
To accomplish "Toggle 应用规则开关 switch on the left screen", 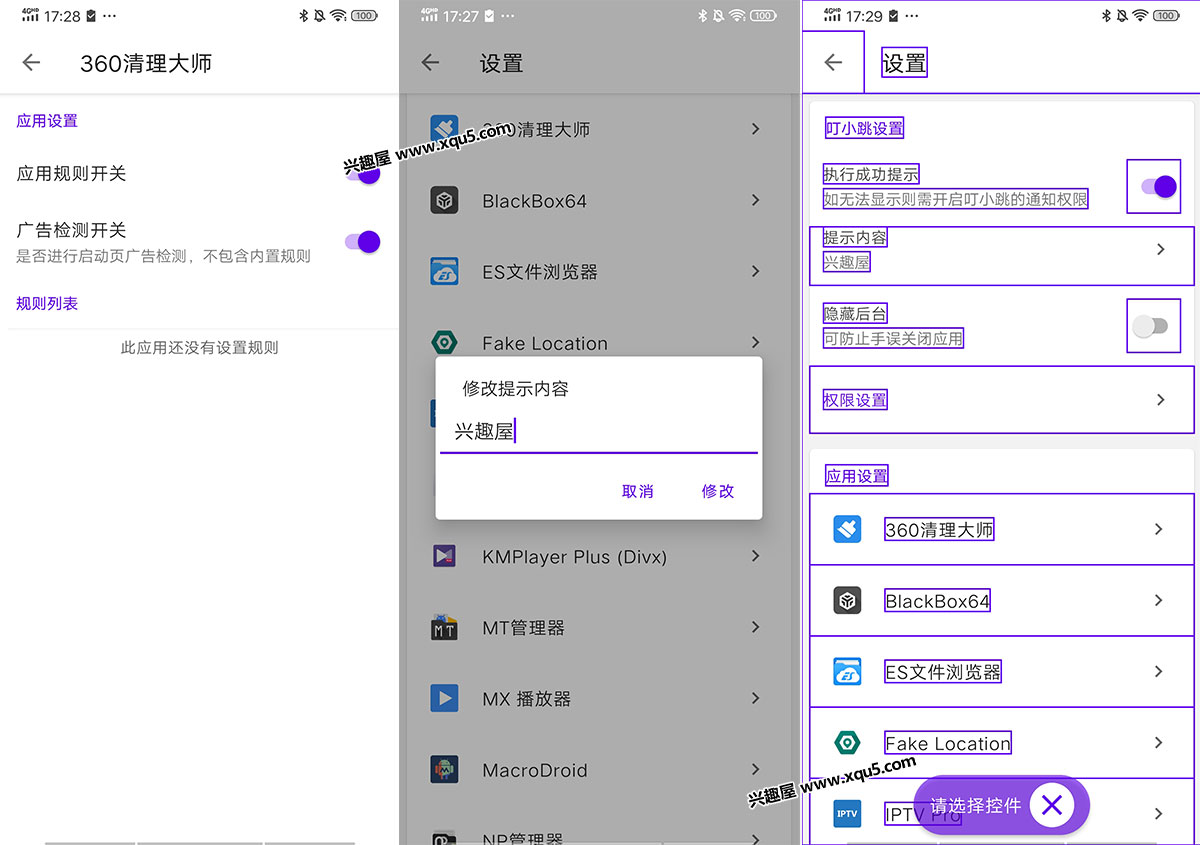I will tap(362, 174).
